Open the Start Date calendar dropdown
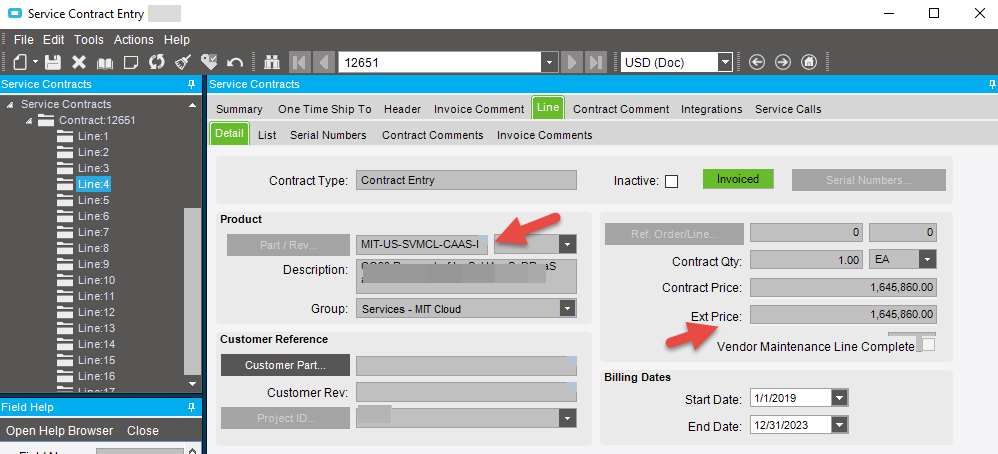 [840, 399]
